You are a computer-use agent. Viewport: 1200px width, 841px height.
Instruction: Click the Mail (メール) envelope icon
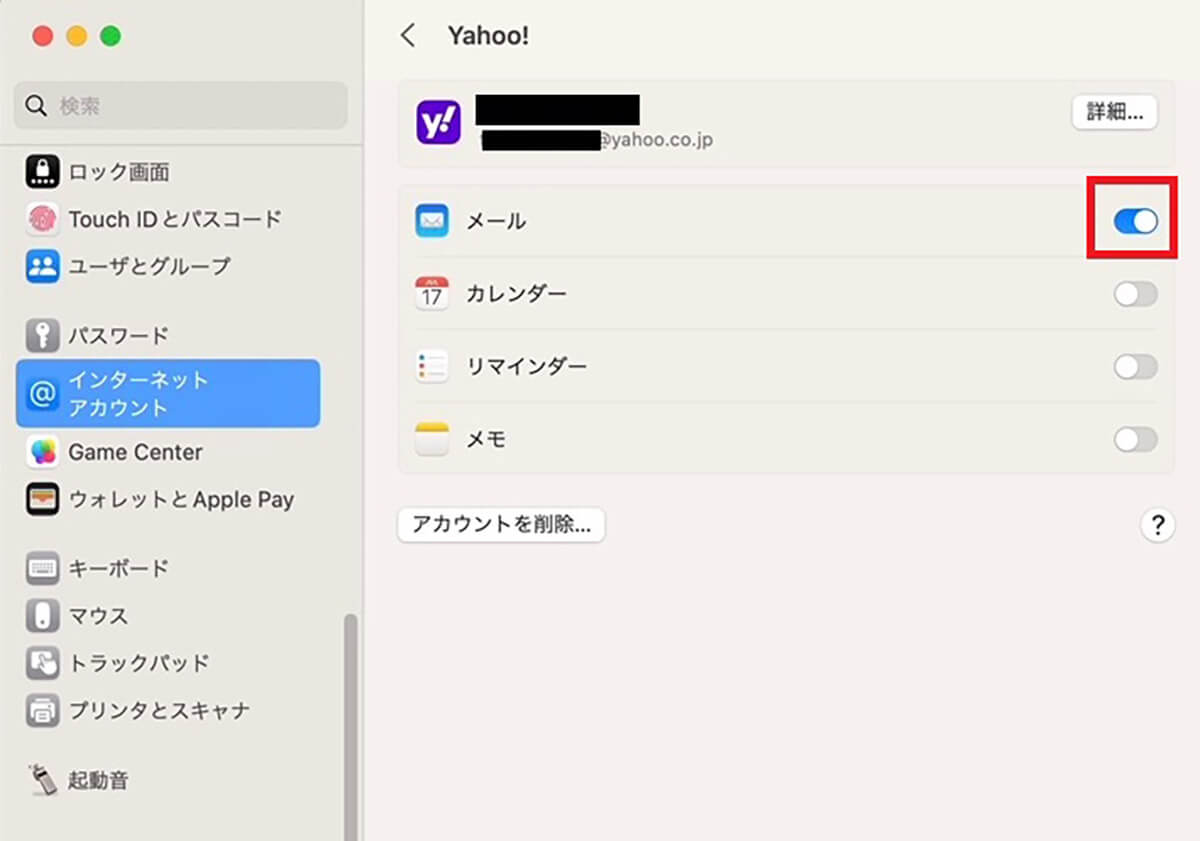(x=432, y=221)
